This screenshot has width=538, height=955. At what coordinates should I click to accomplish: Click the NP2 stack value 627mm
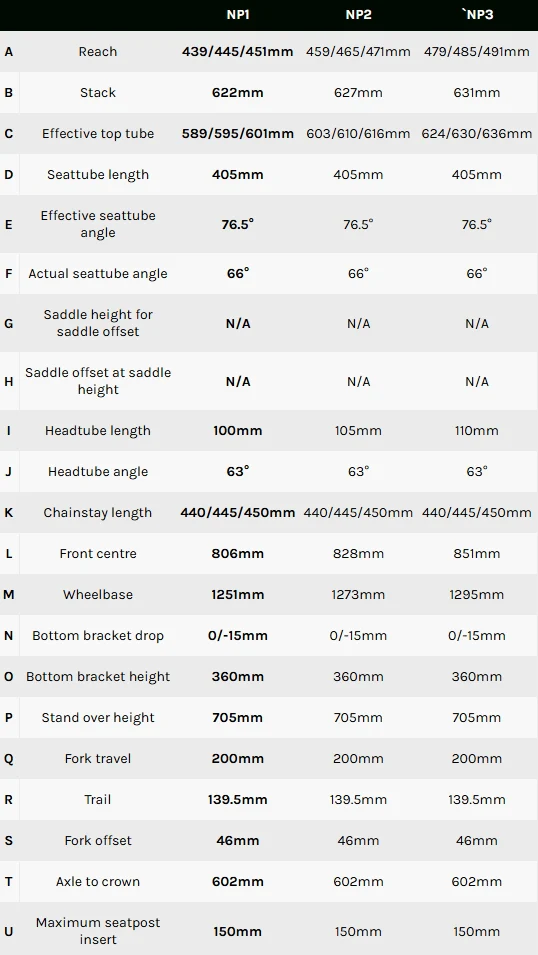pos(358,93)
